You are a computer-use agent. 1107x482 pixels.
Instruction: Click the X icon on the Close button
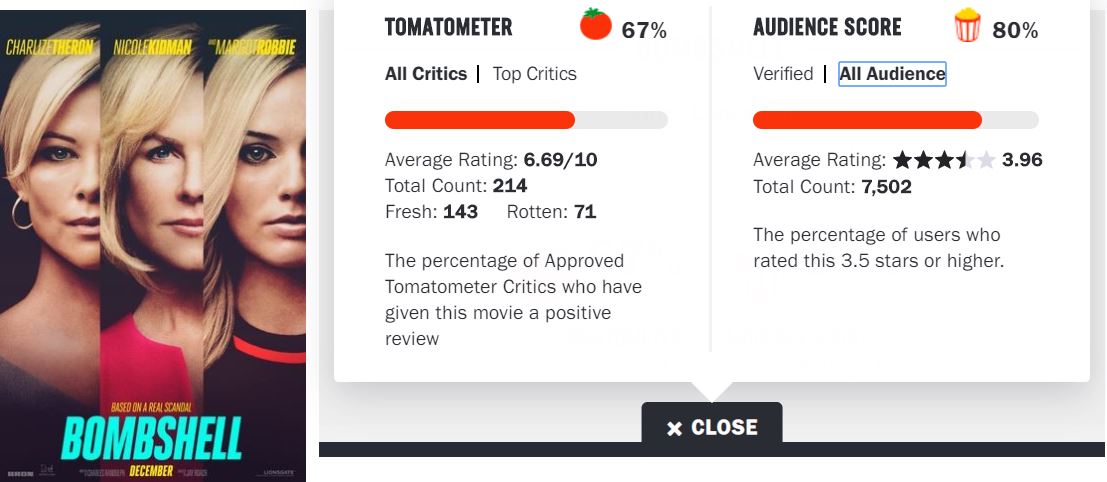675,428
